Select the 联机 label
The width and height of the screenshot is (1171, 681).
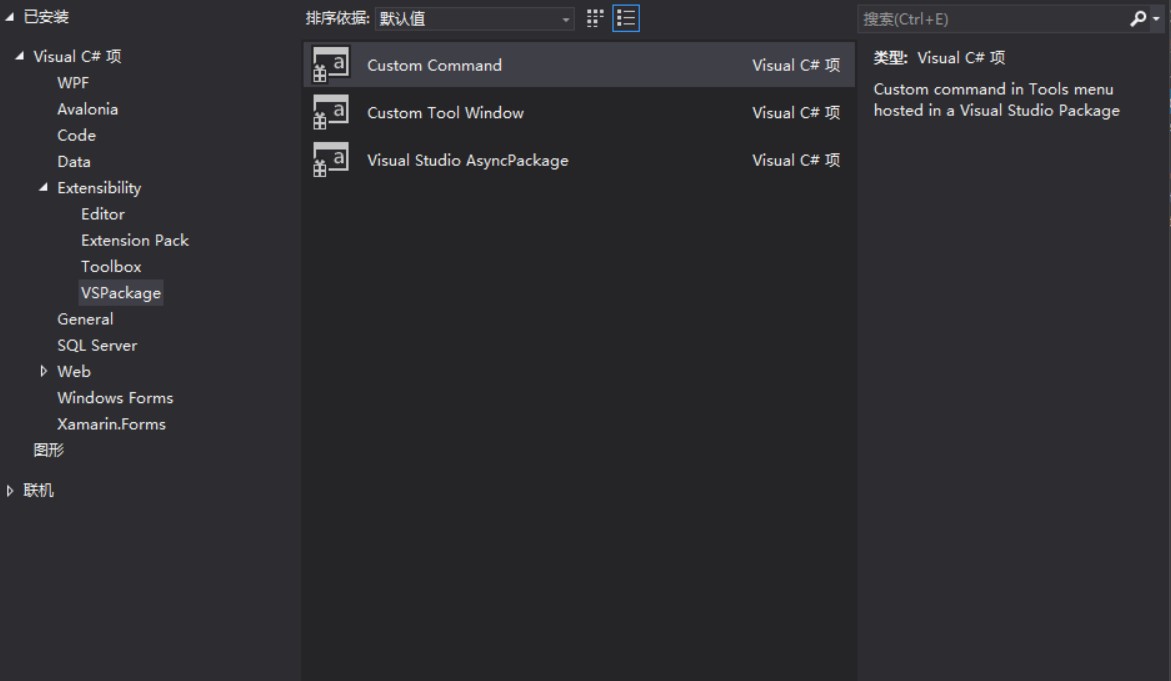click(38, 491)
